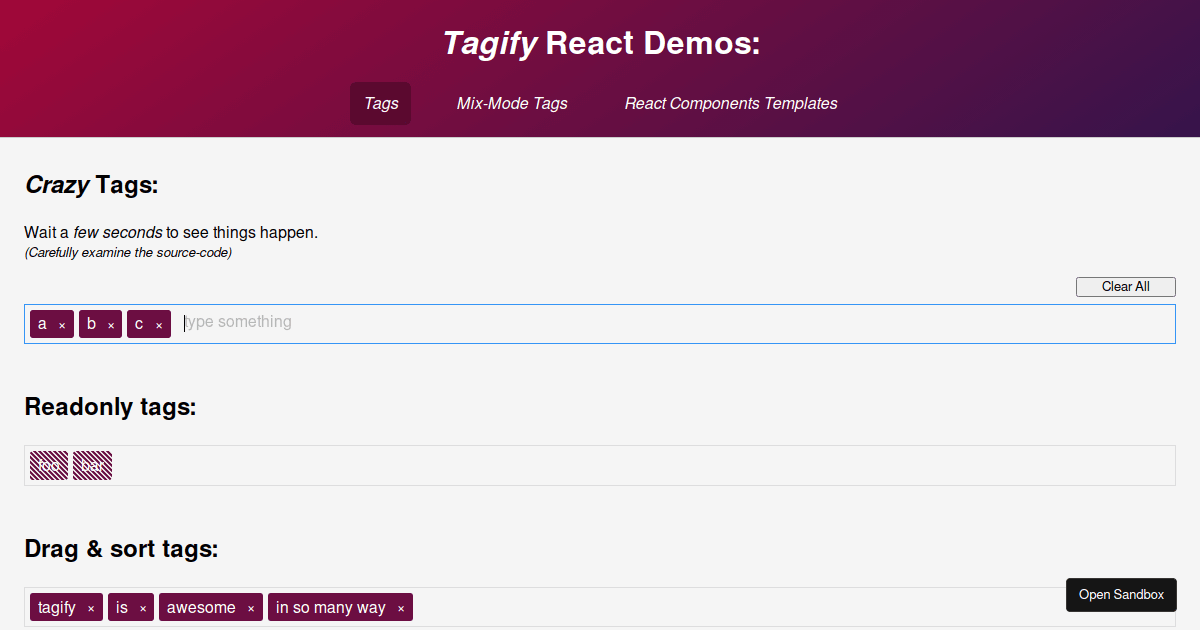
Task: Select the "tagify" draggable tag
Action: [58, 607]
